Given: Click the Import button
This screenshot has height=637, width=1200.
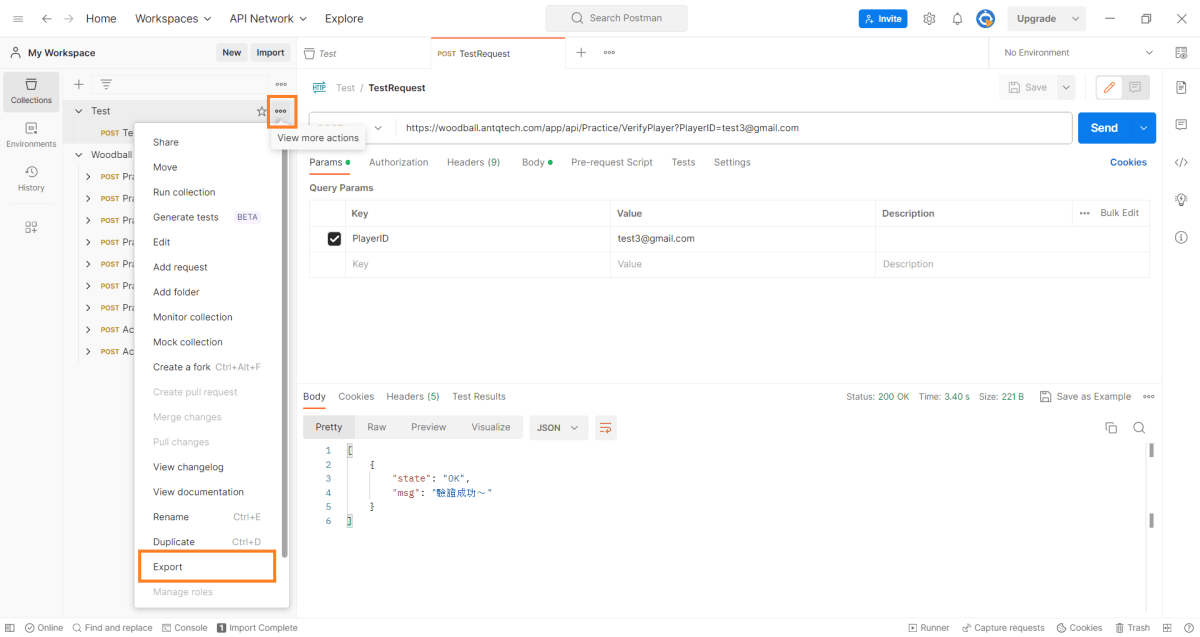Looking at the screenshot, I should 270,52.
